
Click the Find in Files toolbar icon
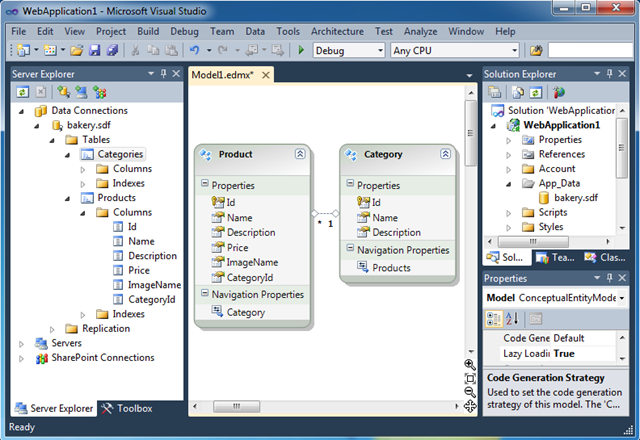[x=536, y=51]
